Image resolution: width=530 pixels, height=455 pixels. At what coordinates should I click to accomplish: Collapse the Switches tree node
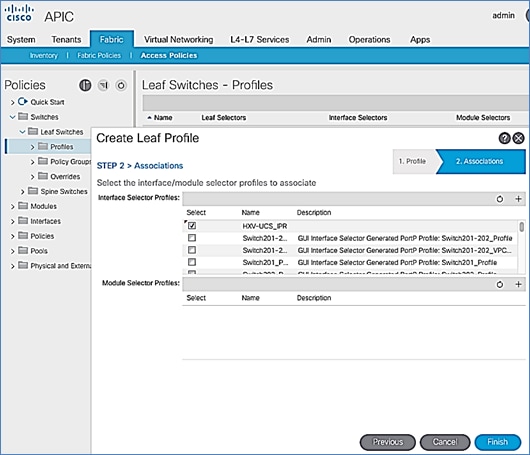(x=13, y=117)
